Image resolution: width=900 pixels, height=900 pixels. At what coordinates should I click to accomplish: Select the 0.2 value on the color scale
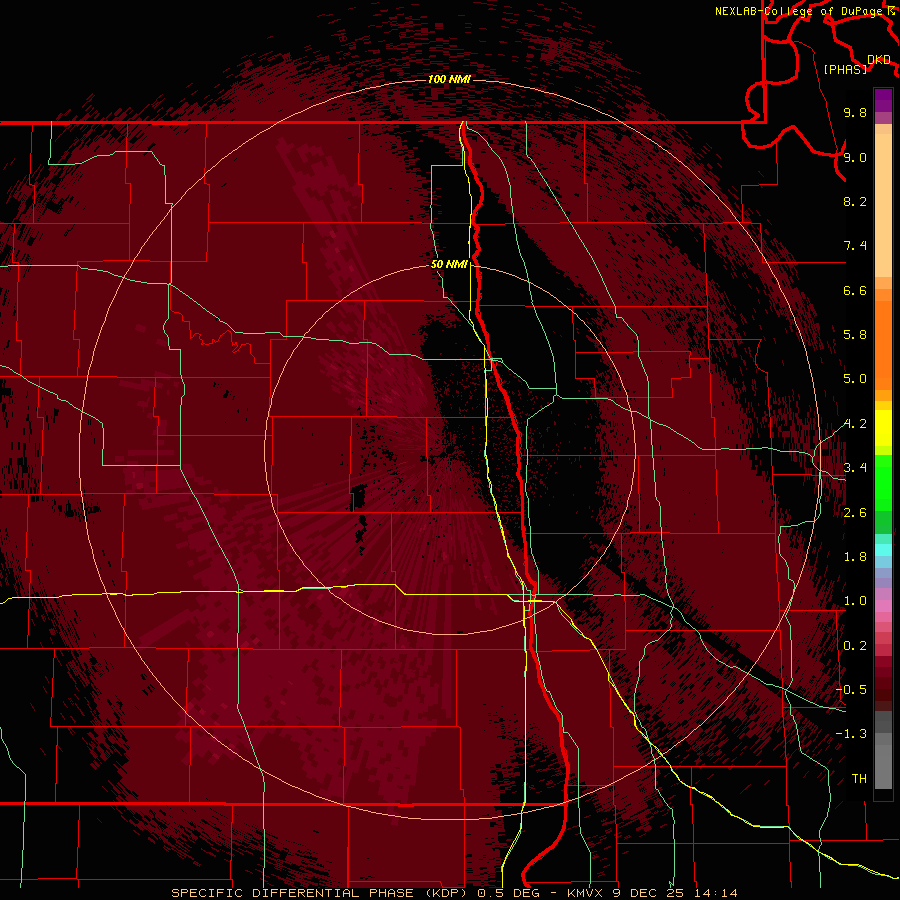[855, 646]
